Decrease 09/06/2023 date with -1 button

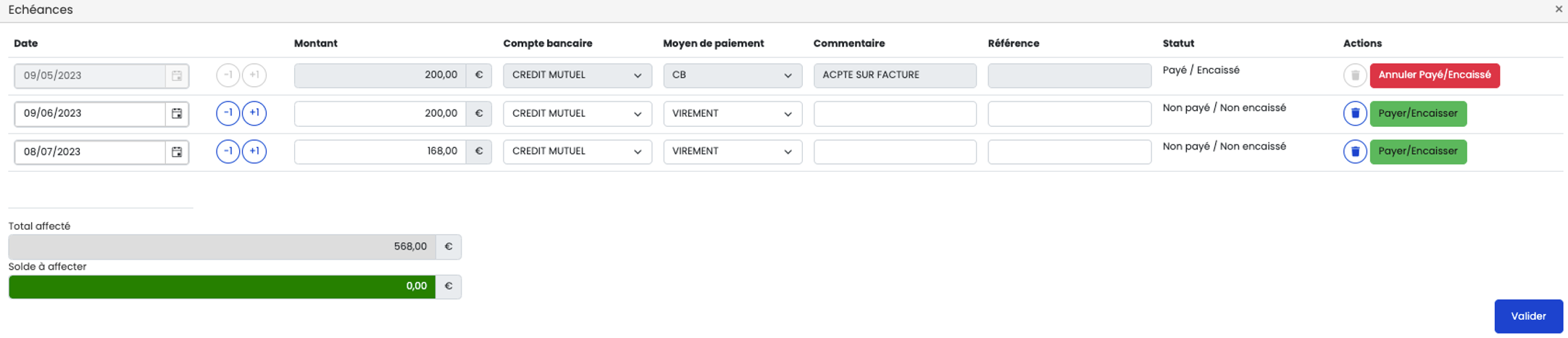(x=228, y=113)
